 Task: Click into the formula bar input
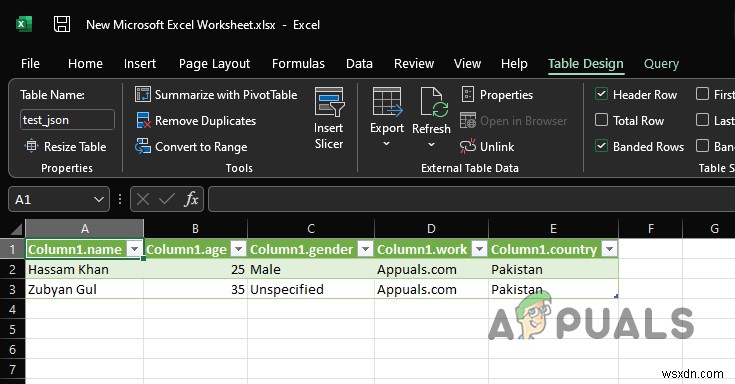[471, 199]
